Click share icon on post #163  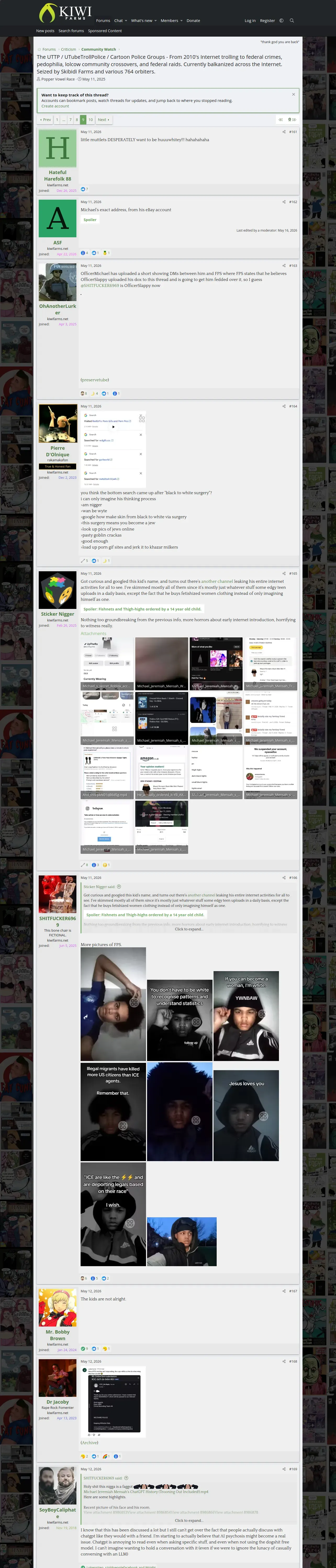(284, 266)
